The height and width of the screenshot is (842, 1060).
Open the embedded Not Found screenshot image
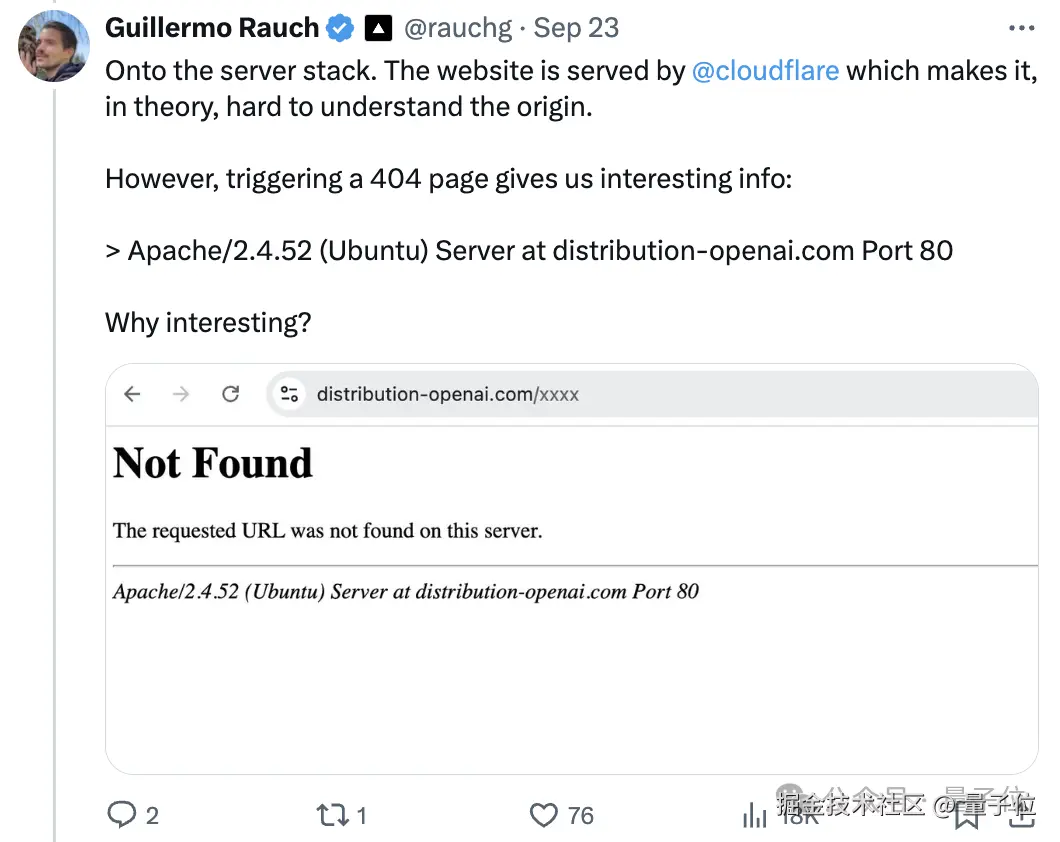[572, 569]
